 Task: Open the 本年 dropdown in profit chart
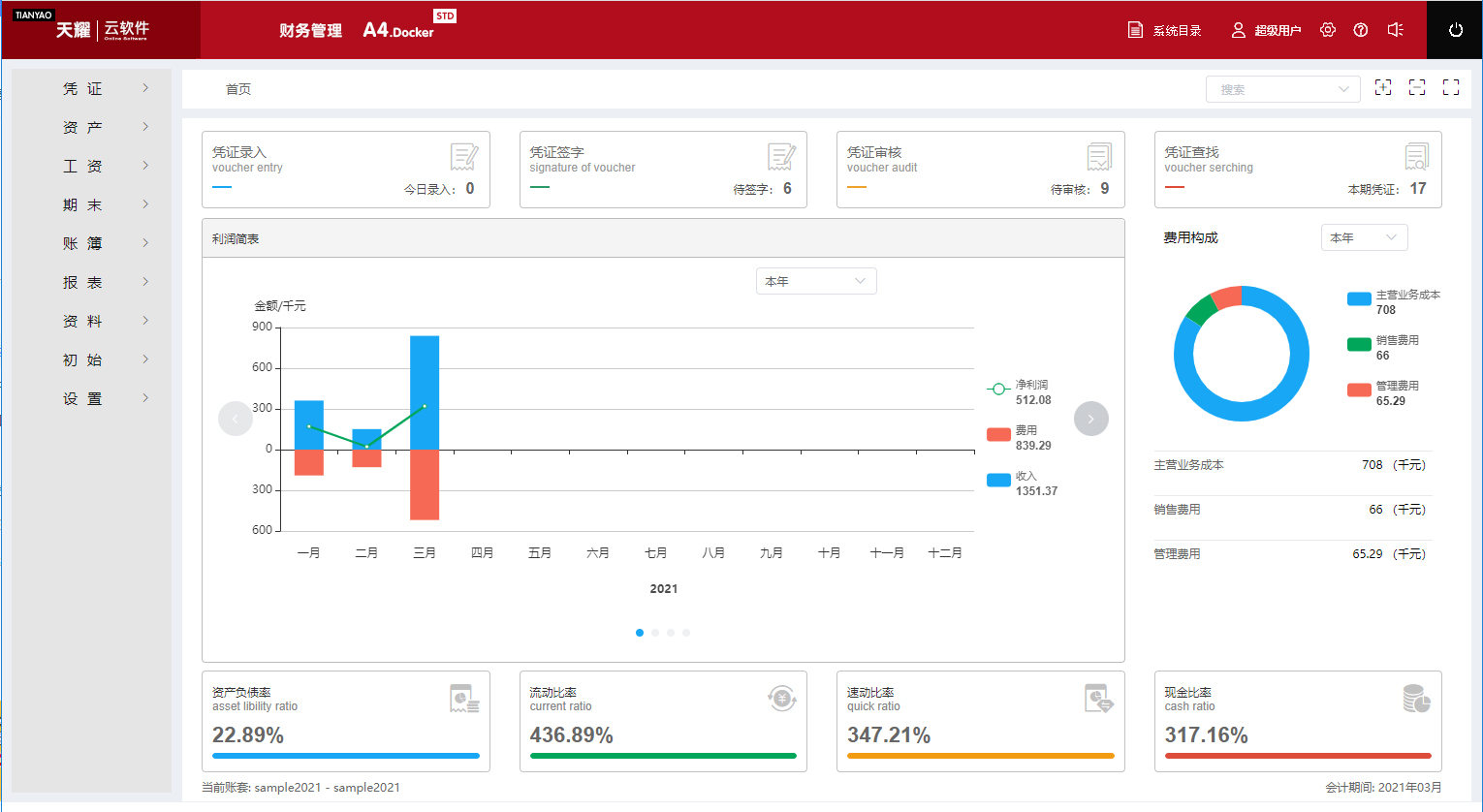tap(815, 281)
